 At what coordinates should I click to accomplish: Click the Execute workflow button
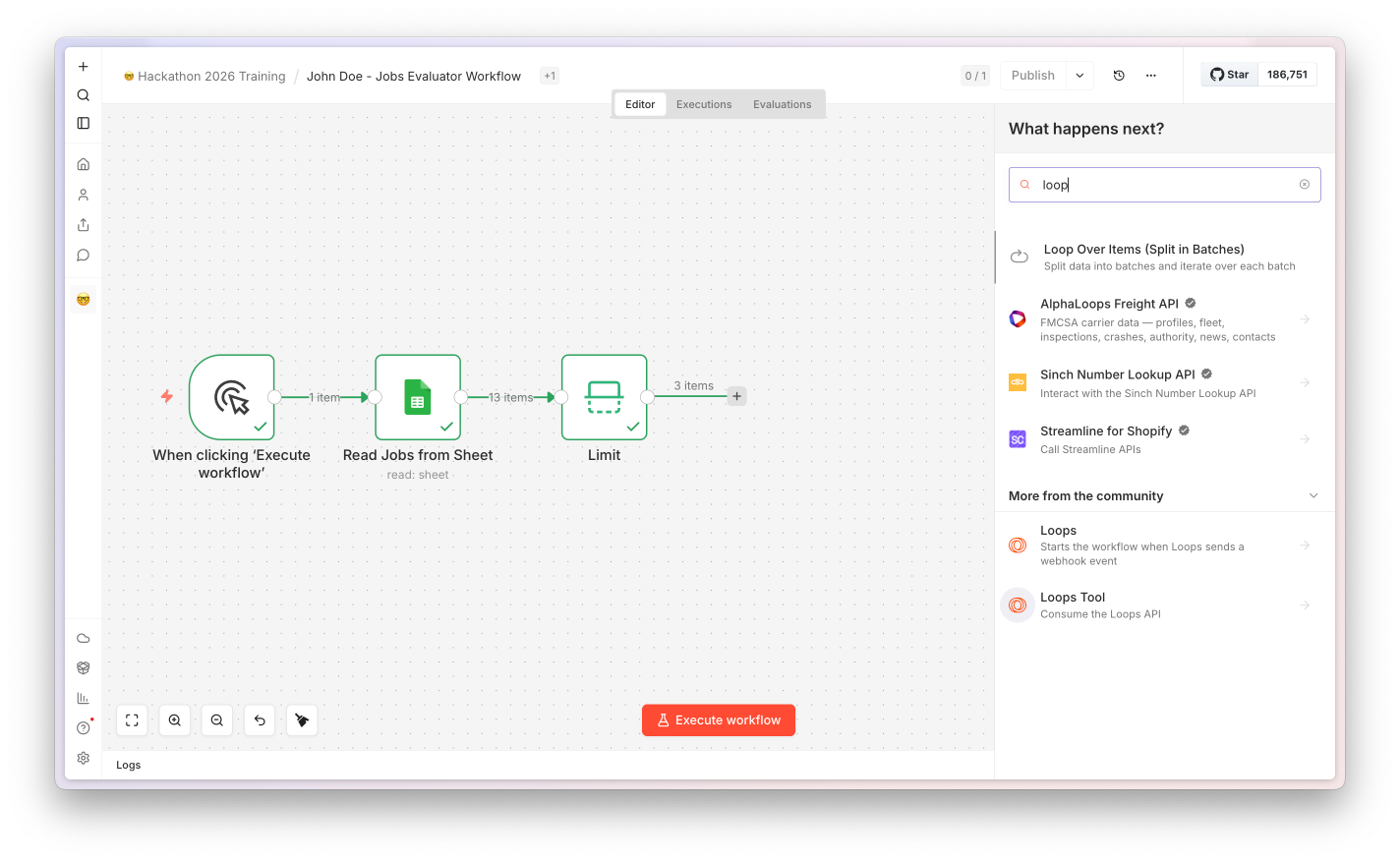coord(719,720)
